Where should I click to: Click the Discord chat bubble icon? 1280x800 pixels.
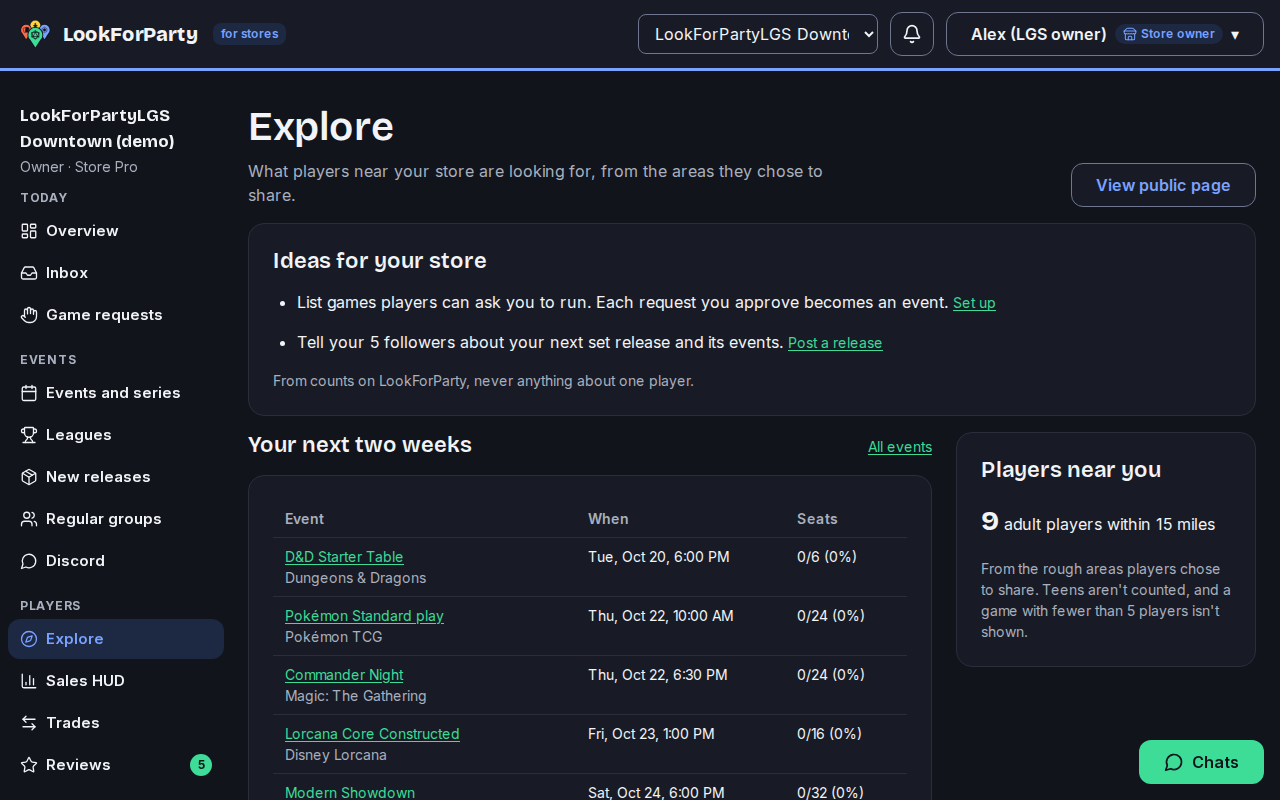pyautogui.click(x=29, y=561)
